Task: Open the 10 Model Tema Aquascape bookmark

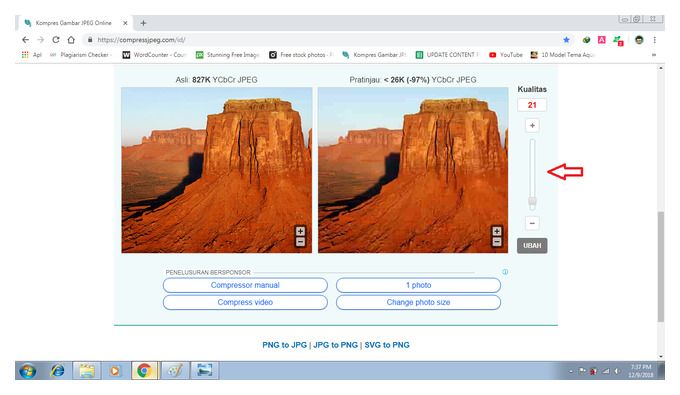Action: [x=563, y=55]
